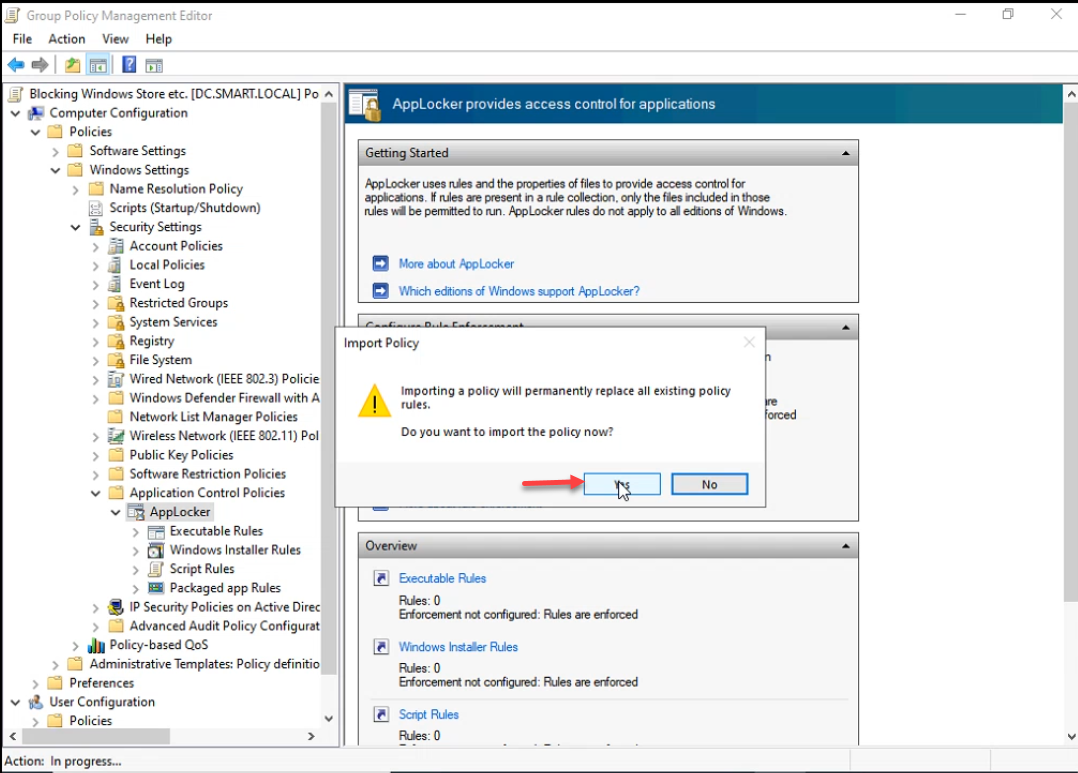Open Which editions of Windows support AppLocker link
This screenshot has height=773, width=1078.
519,291
